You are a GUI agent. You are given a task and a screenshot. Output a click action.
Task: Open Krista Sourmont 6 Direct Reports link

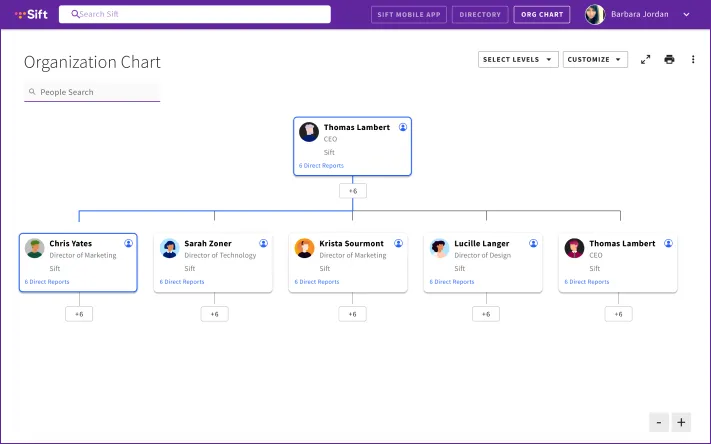[x=317, y=282]
